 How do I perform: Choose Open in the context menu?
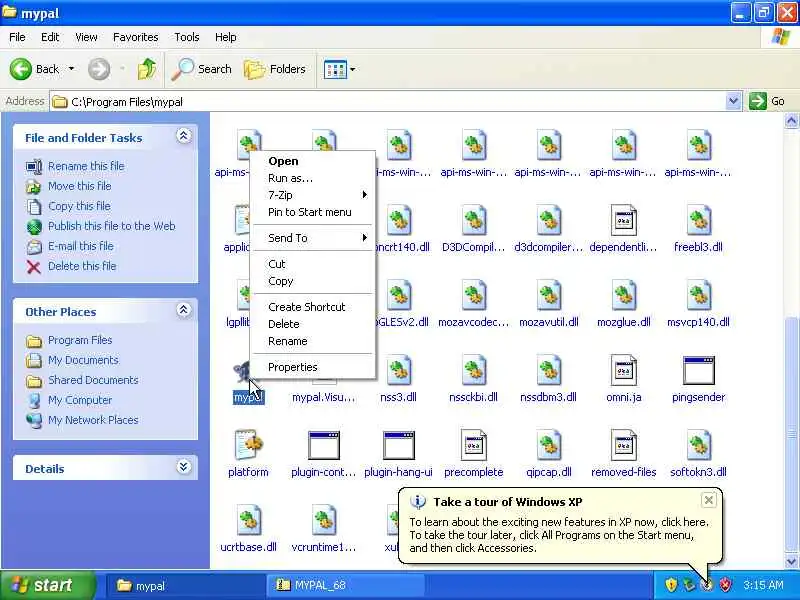[312, 161]
